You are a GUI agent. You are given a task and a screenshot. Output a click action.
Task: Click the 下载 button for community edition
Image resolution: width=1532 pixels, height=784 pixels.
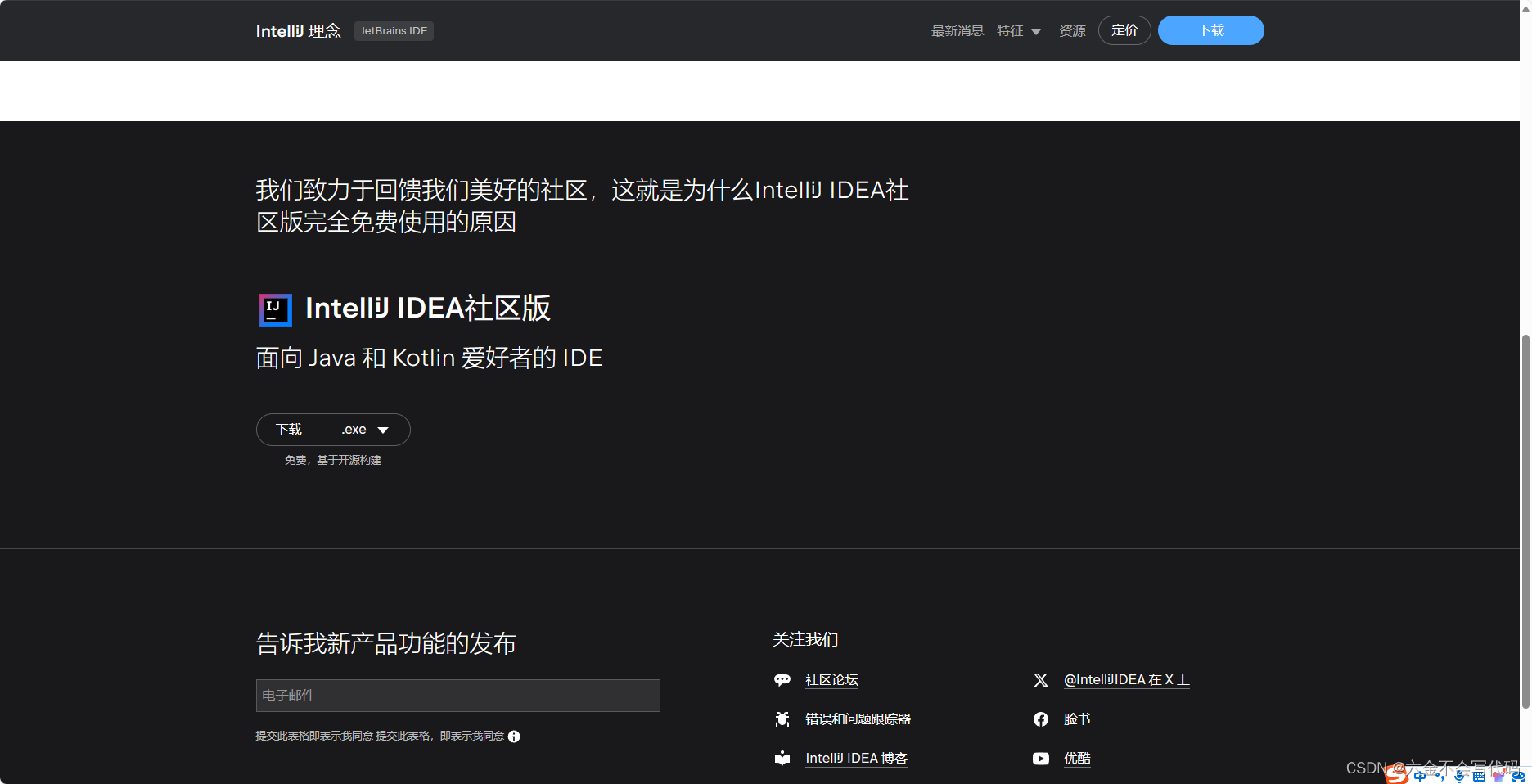point(289,430)
